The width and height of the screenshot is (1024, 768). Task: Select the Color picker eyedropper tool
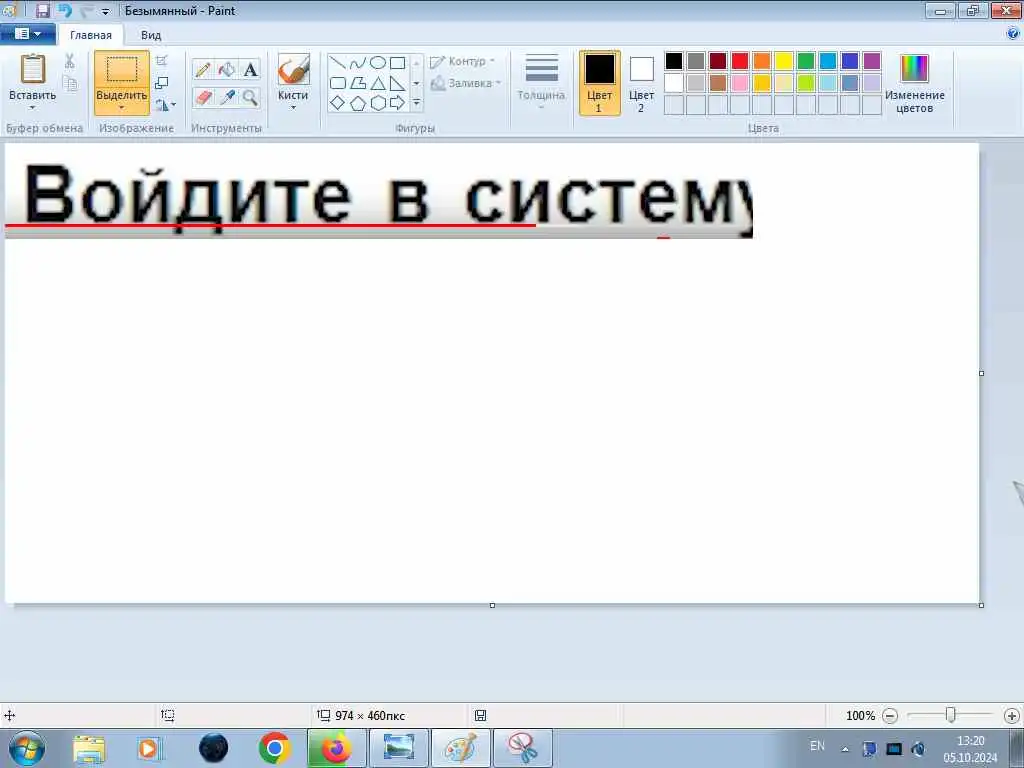pyautogui.click(x=227, y=98)
